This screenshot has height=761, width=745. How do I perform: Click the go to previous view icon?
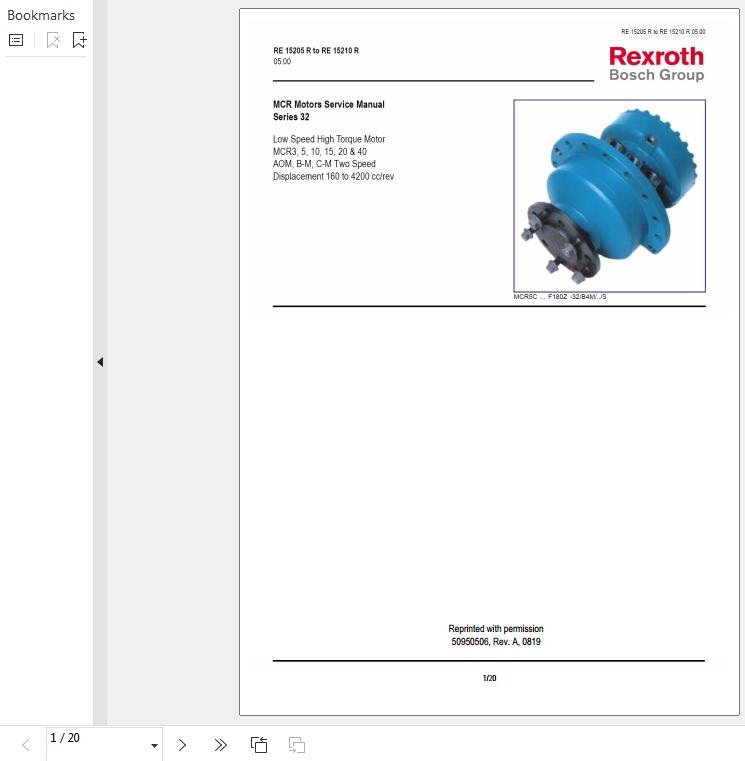(259, 745)
